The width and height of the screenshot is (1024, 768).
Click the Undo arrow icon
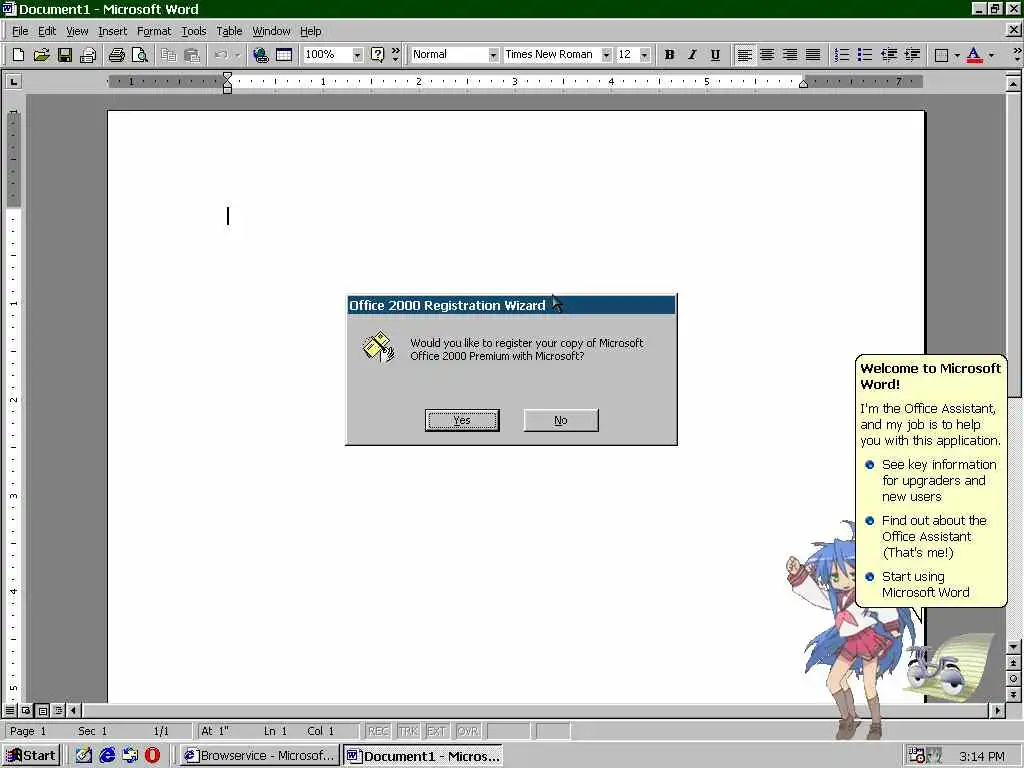[x=221, y=55]
